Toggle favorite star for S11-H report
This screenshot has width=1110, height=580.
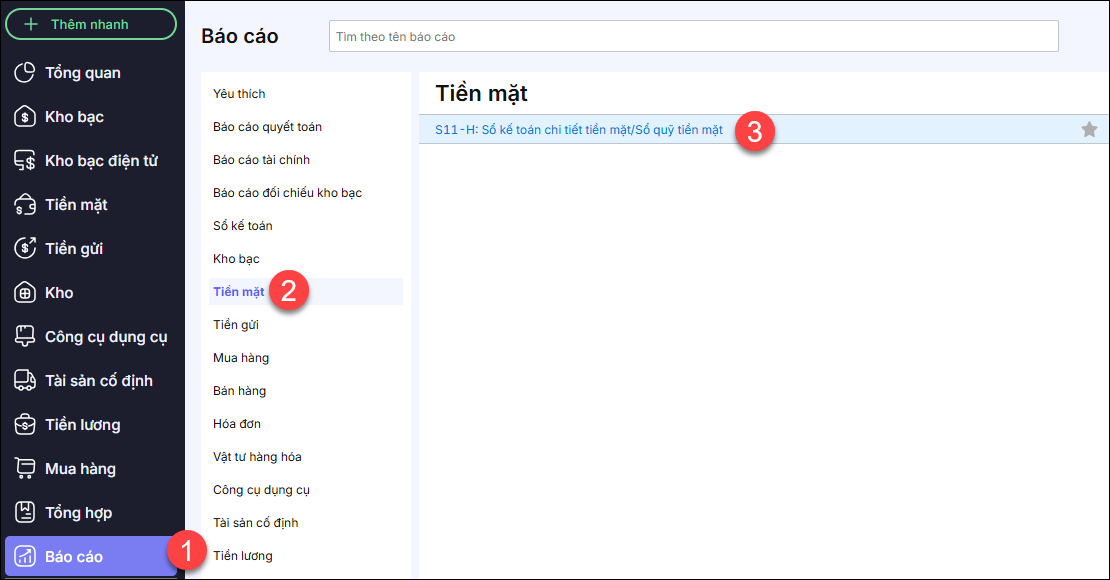point(1089,130)
